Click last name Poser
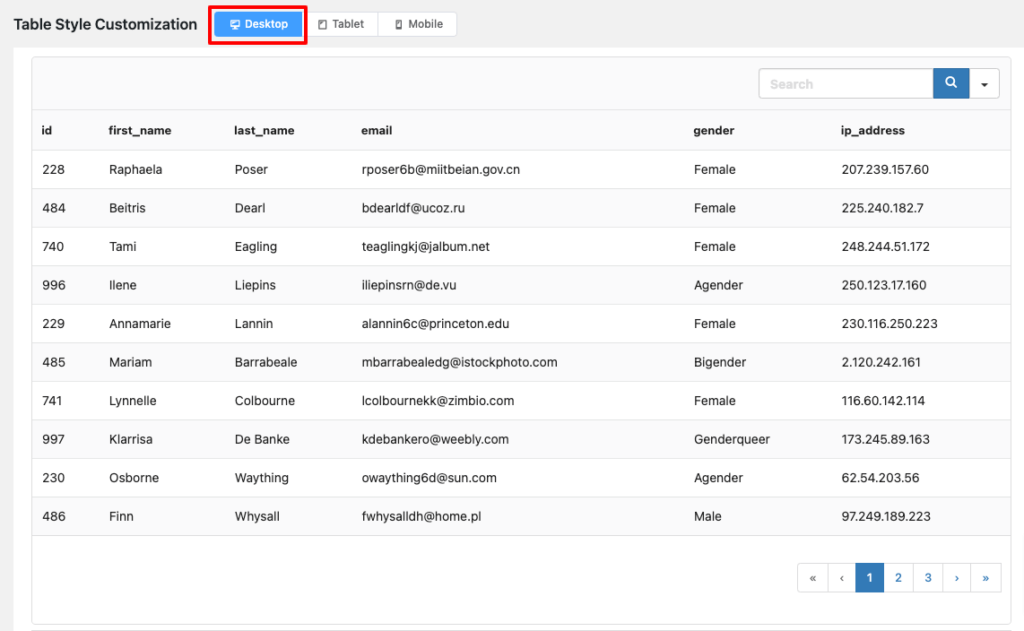 click(251, 169)
